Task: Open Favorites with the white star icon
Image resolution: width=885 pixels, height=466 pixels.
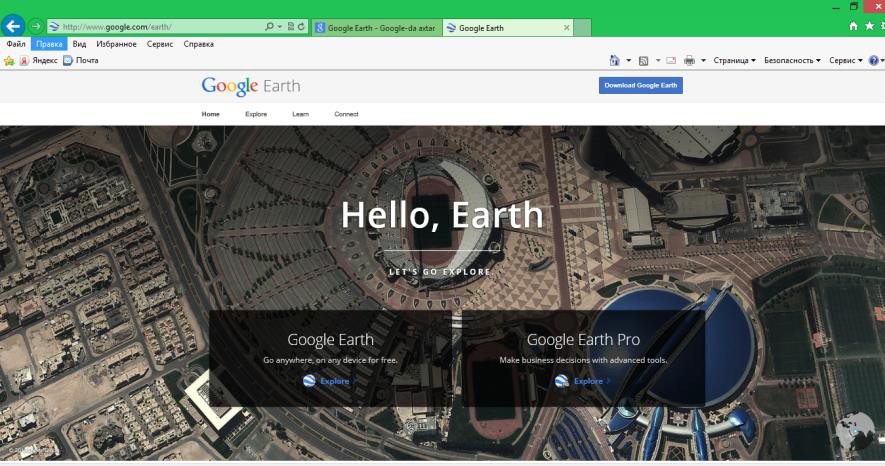Action: pos(870,26)
